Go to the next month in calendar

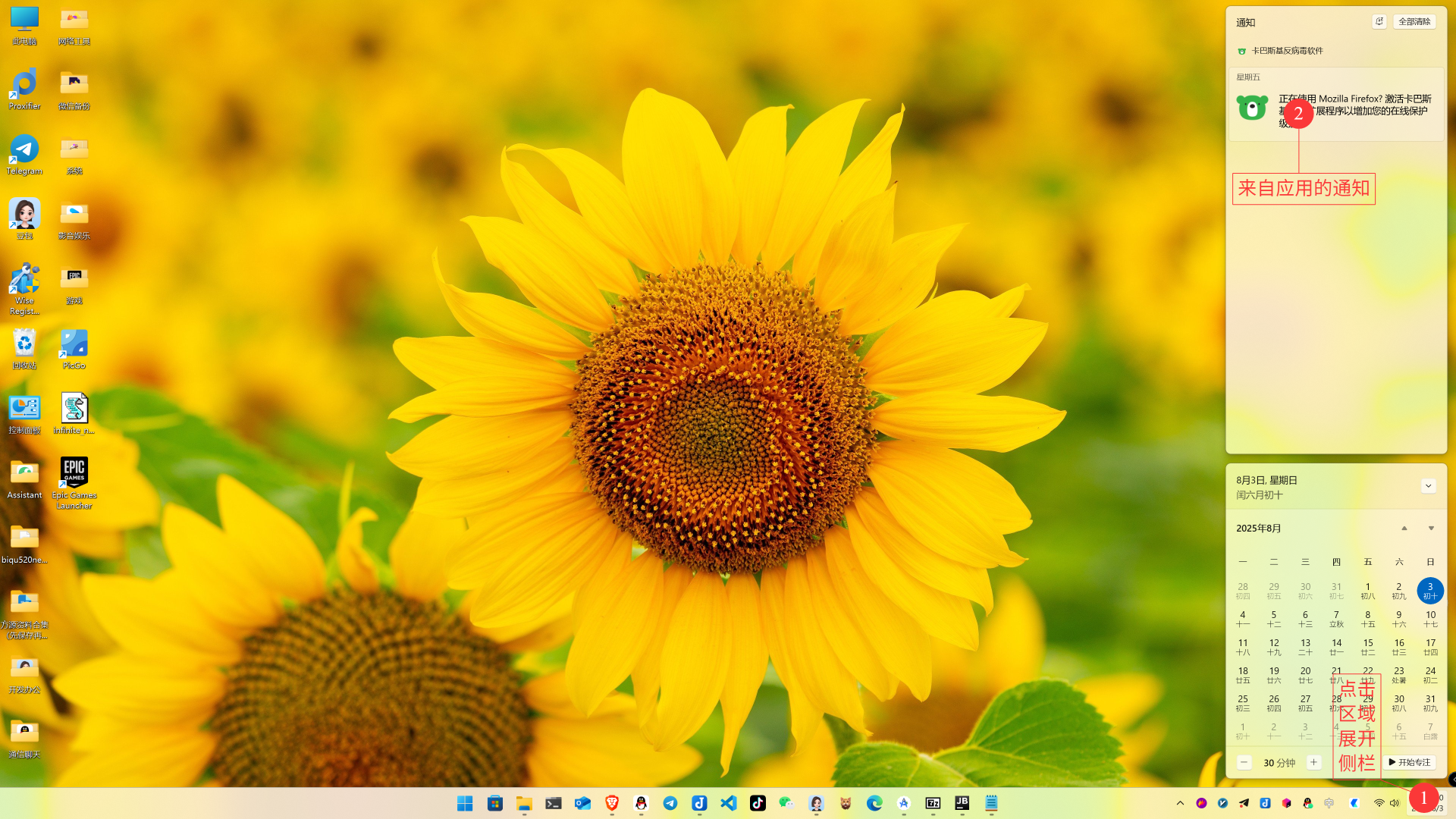click(x=1431, y=528)
